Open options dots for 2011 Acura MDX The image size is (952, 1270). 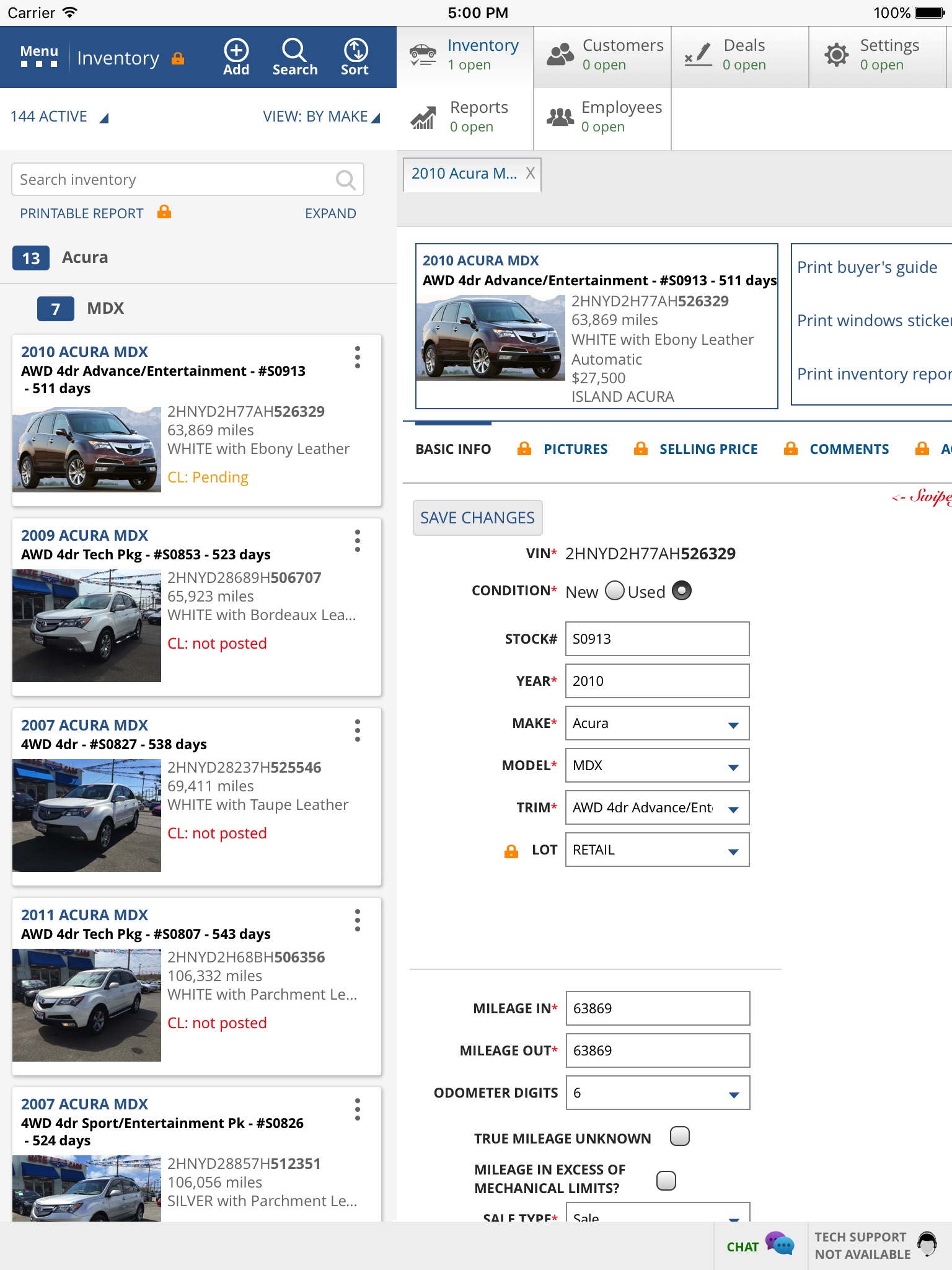358,920
